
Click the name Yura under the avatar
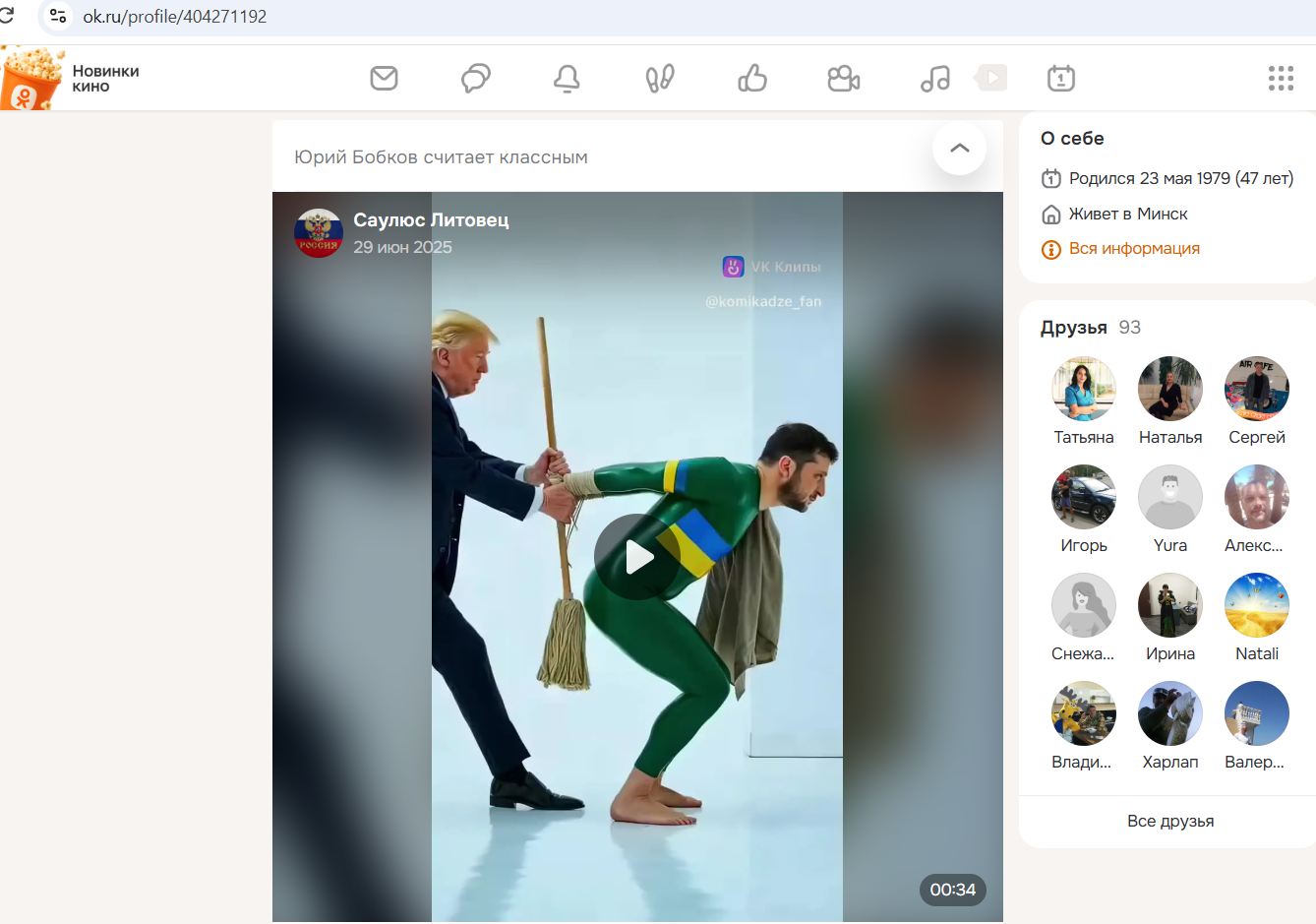(1170, 545)
